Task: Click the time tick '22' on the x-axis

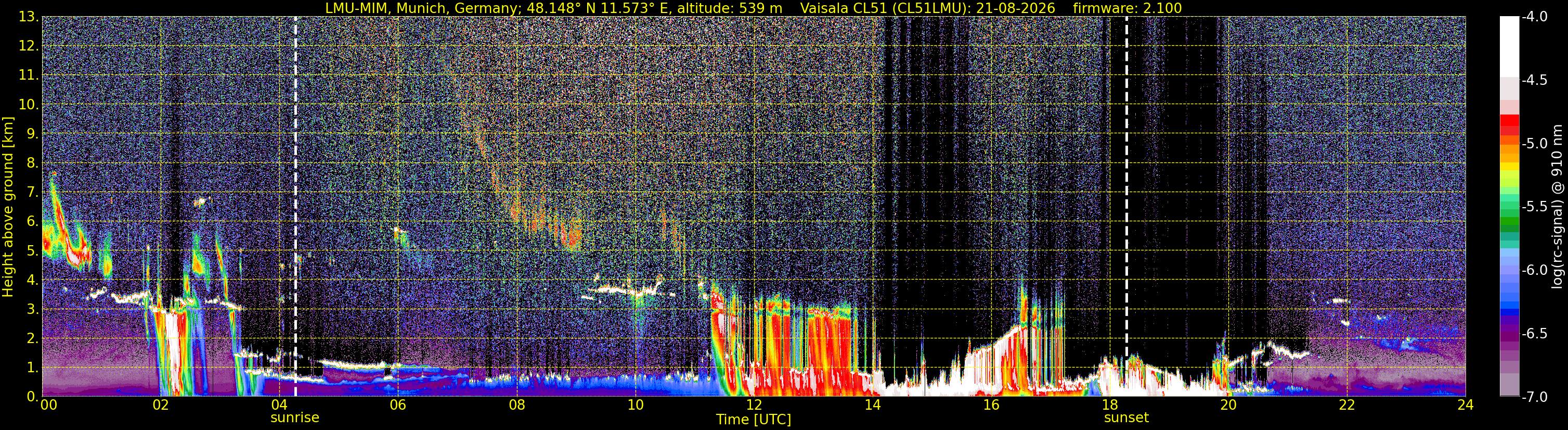Action: [x=1347, y=404]
